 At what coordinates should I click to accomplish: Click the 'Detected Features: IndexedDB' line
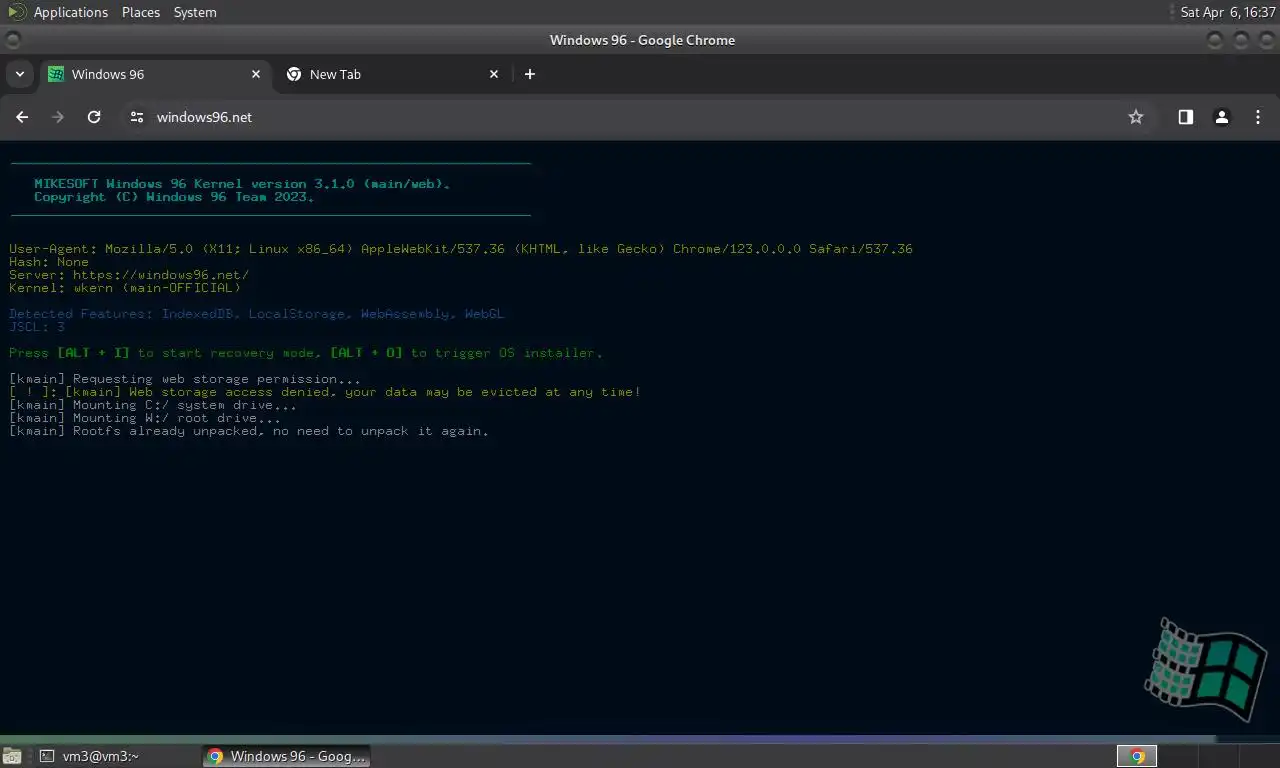pos(257,314)
